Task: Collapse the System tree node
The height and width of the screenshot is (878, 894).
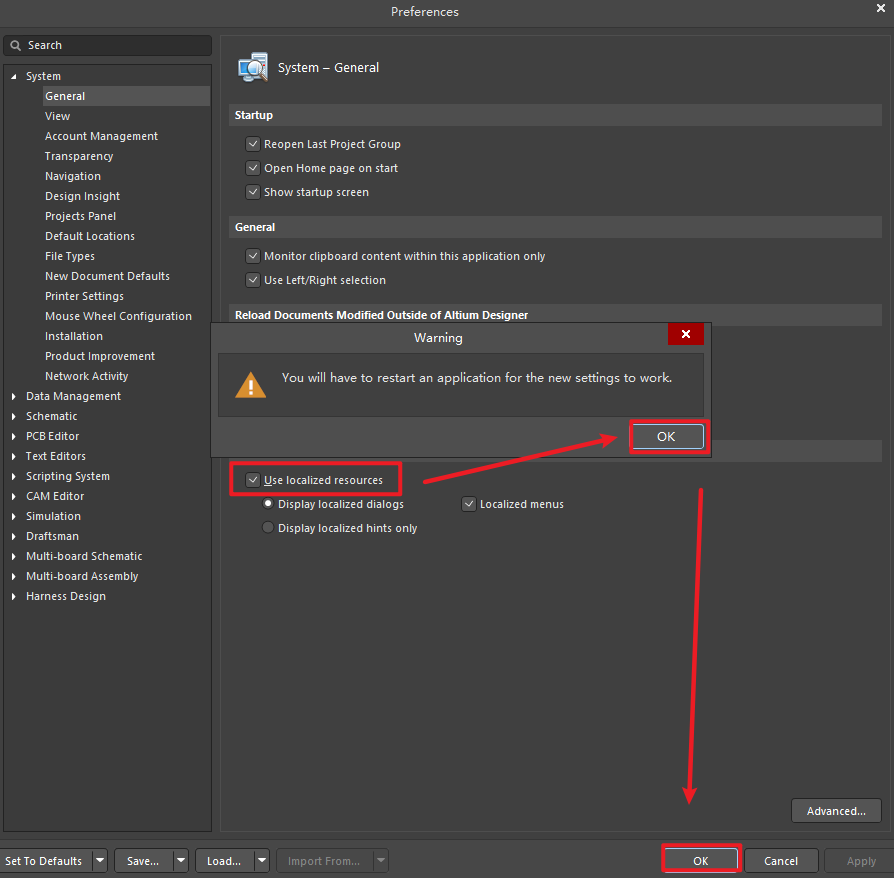Action: (x=14, y=77)
